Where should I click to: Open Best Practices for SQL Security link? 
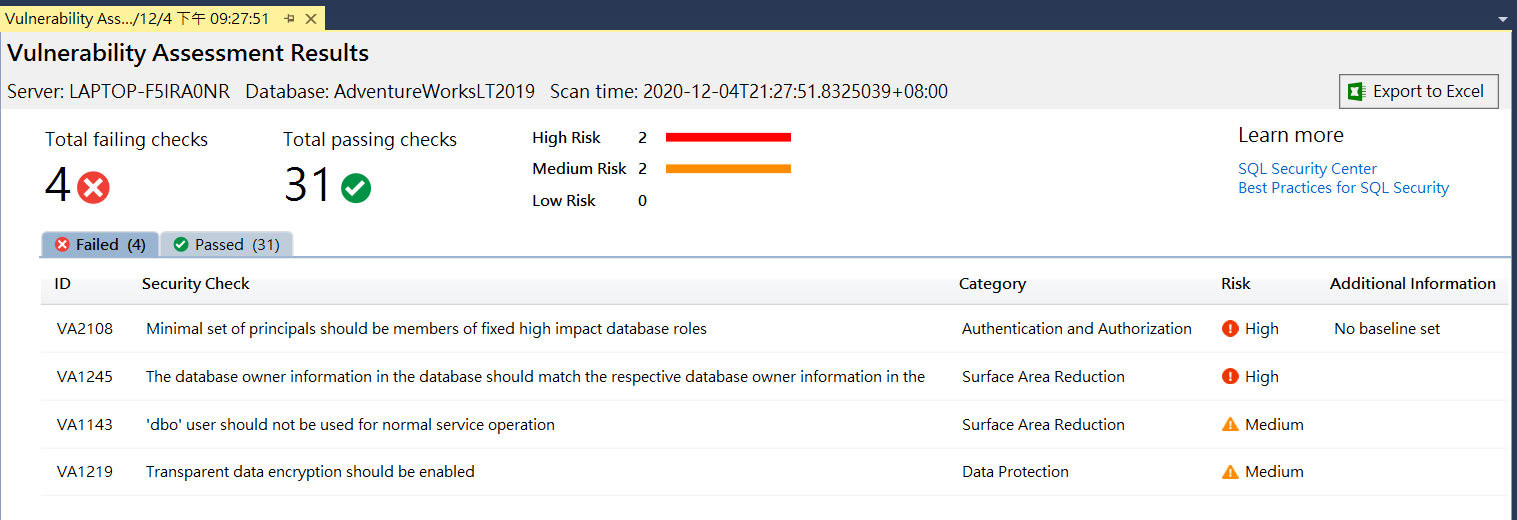(x=1343, y=188)
